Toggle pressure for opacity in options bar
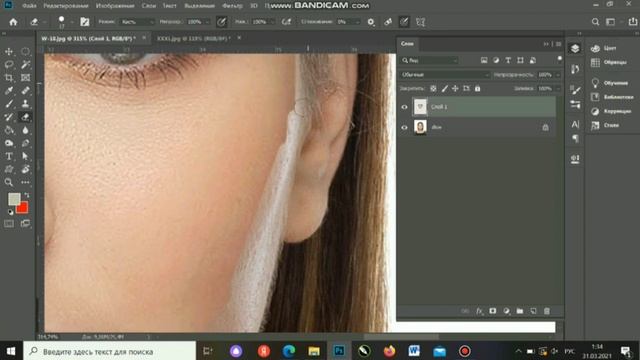Screen dimensions: 640x360 [221, 22]
